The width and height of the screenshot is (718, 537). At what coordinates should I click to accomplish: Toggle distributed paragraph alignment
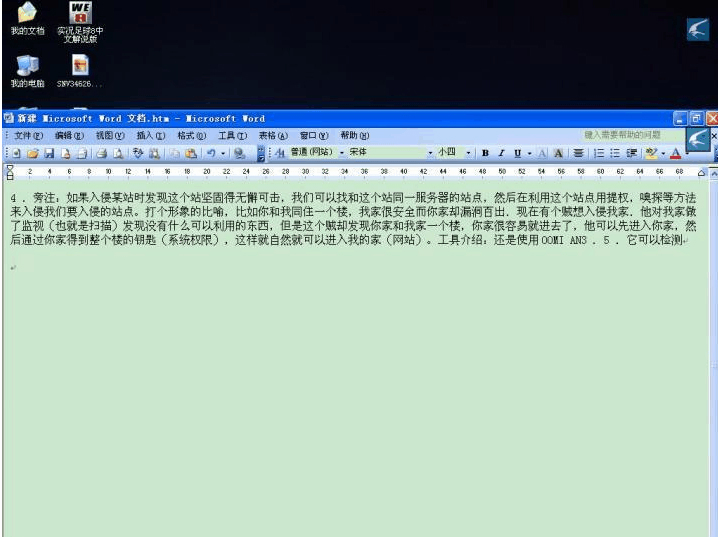pyautogui.click(x=578, y=153)
